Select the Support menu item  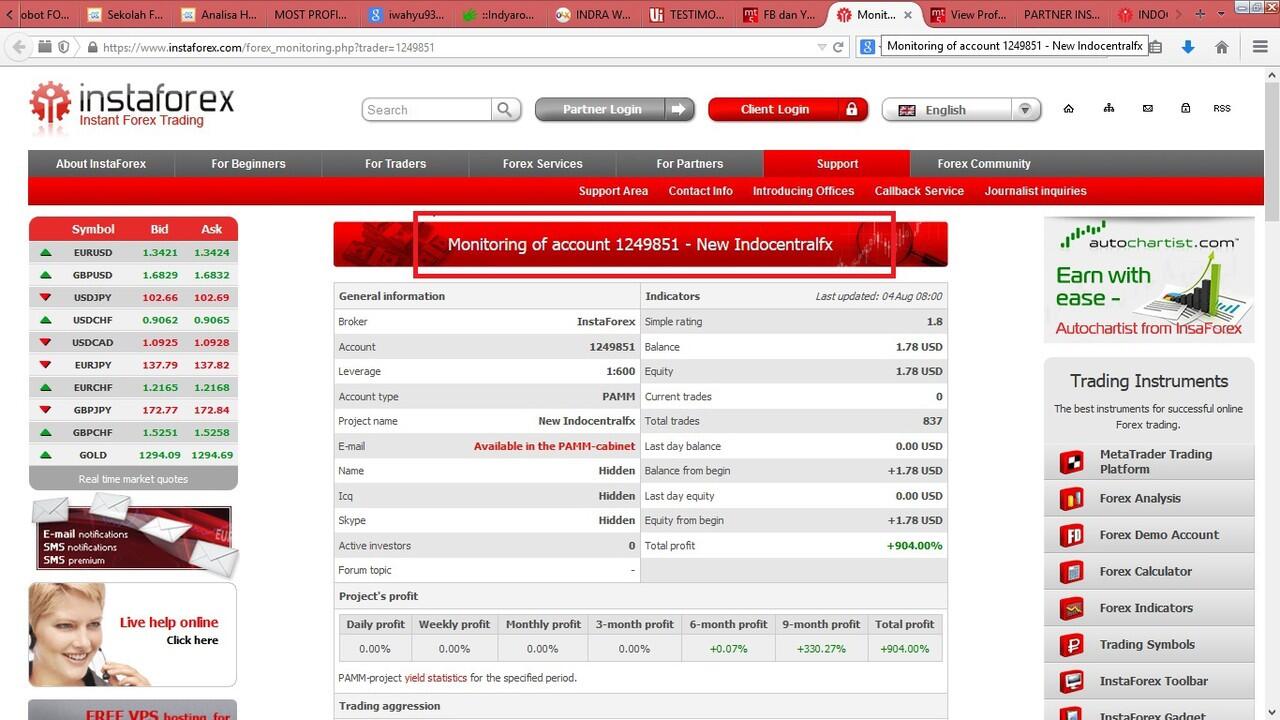(837, 164)
